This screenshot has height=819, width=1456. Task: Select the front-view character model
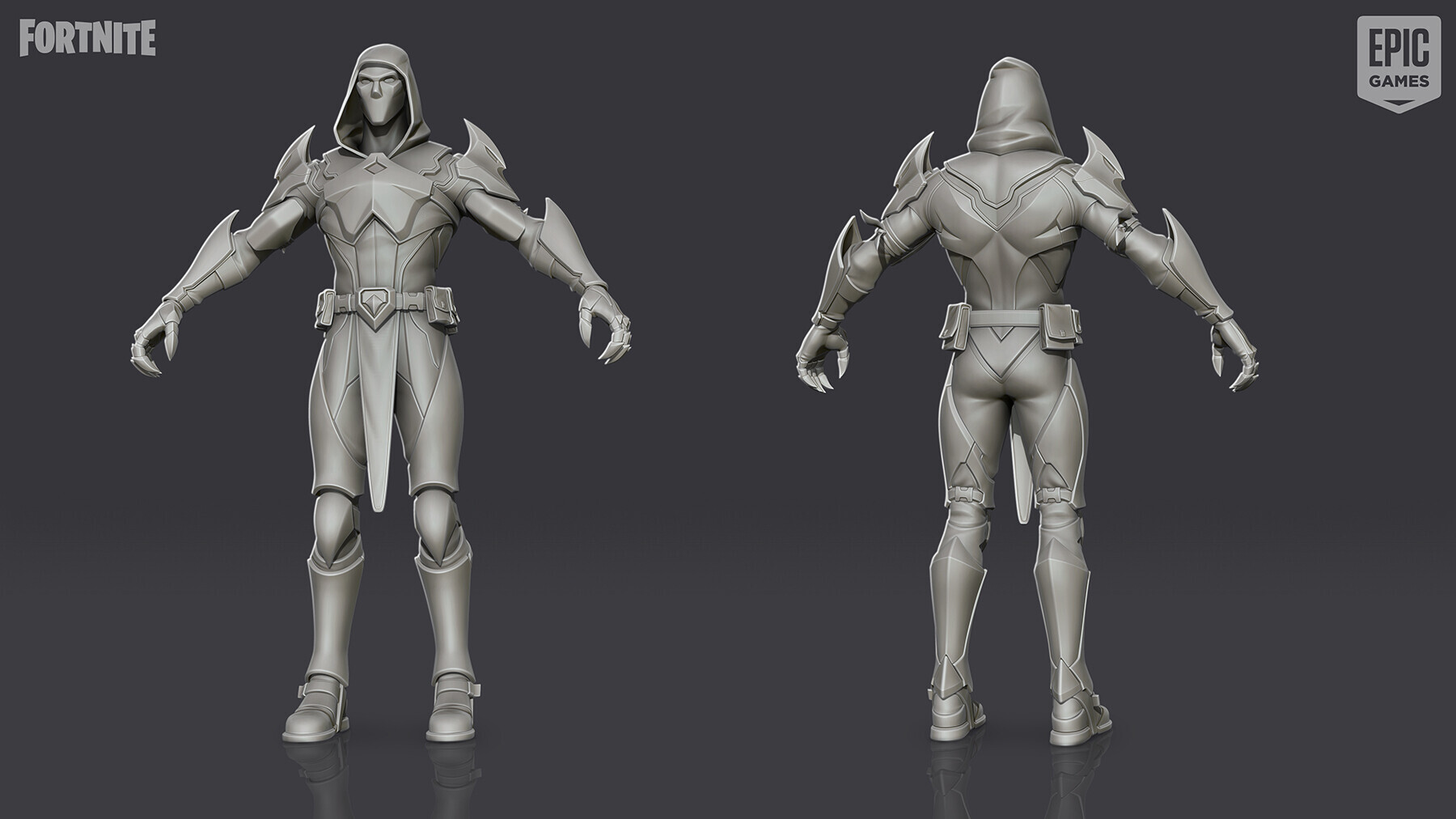[x=381, y=394]
